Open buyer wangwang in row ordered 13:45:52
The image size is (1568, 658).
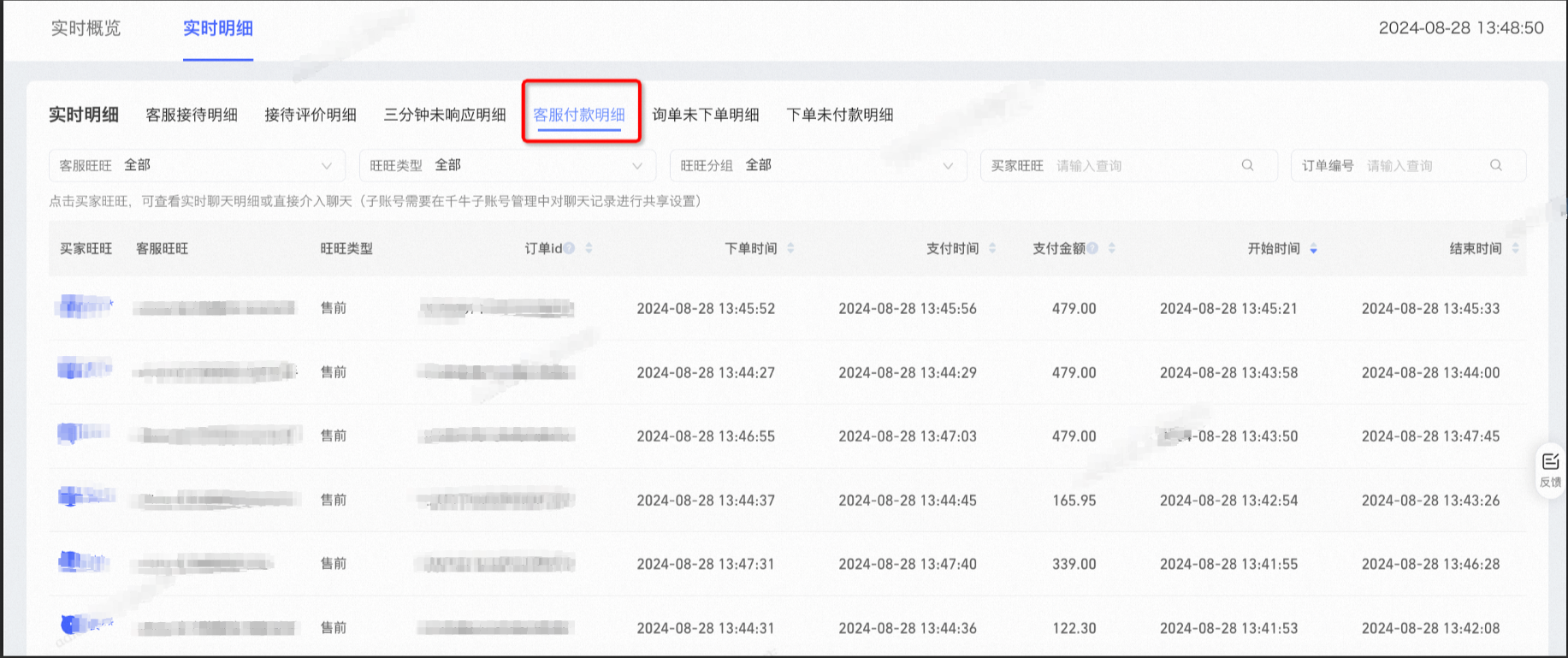click(84, 306)
